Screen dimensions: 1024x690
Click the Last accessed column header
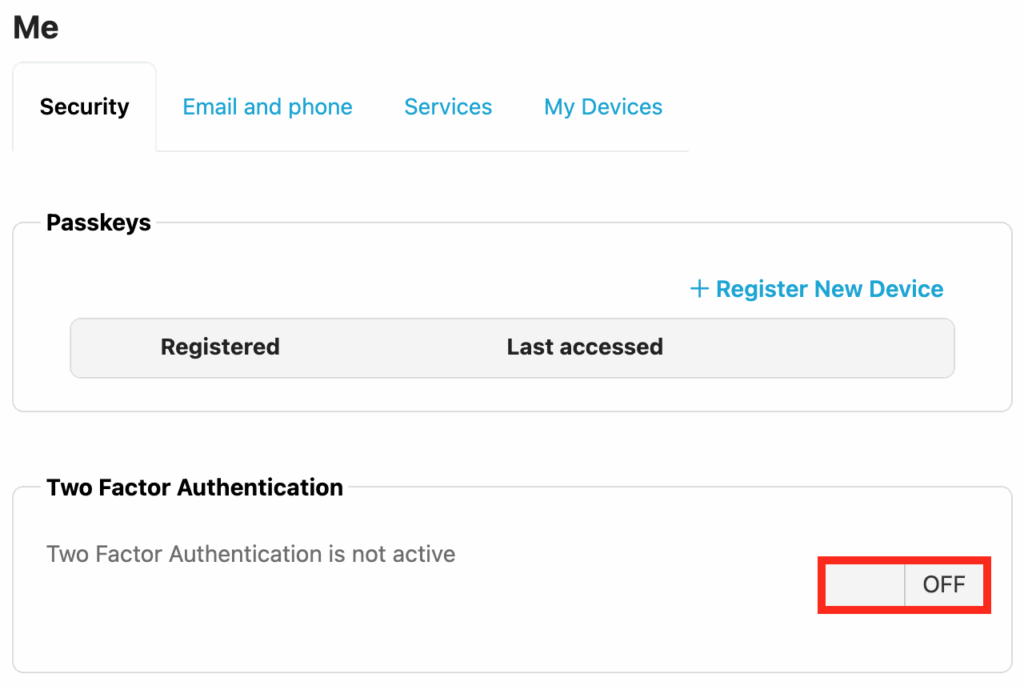pyautogui.click(x=584, y=347)
